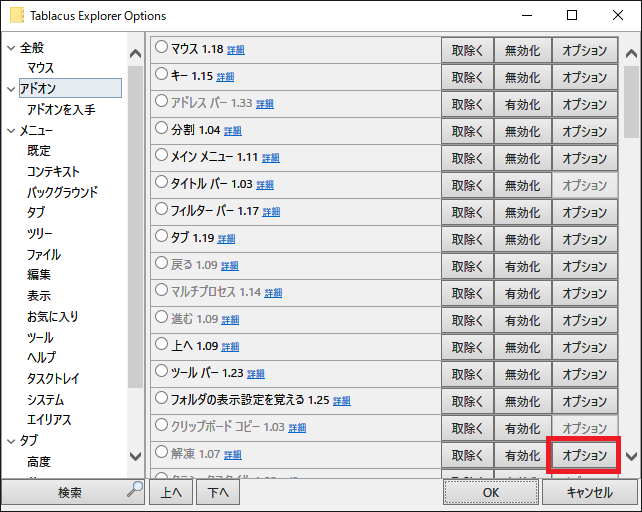Disable the キー addon with 無効化
Screen dimensions: 642x512
point(522,77)
